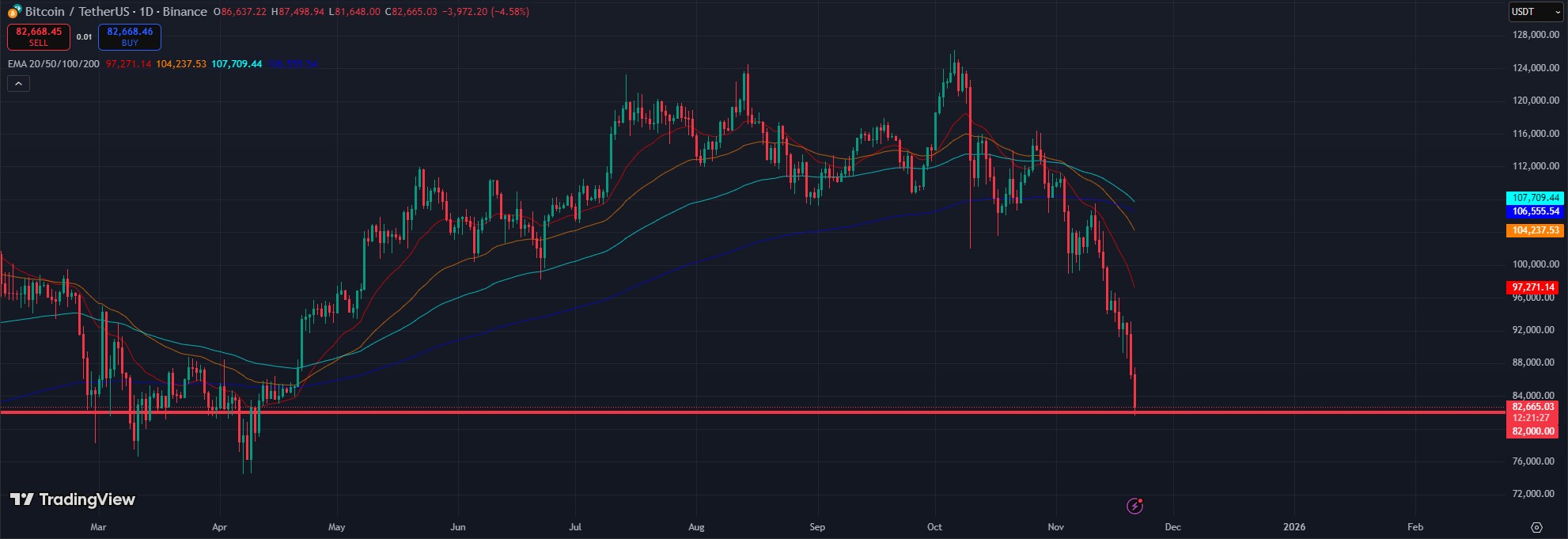Click the high value H87,498.94
Screen dimensions: 1568x539
pyautogui.click(x=297, y=12)
